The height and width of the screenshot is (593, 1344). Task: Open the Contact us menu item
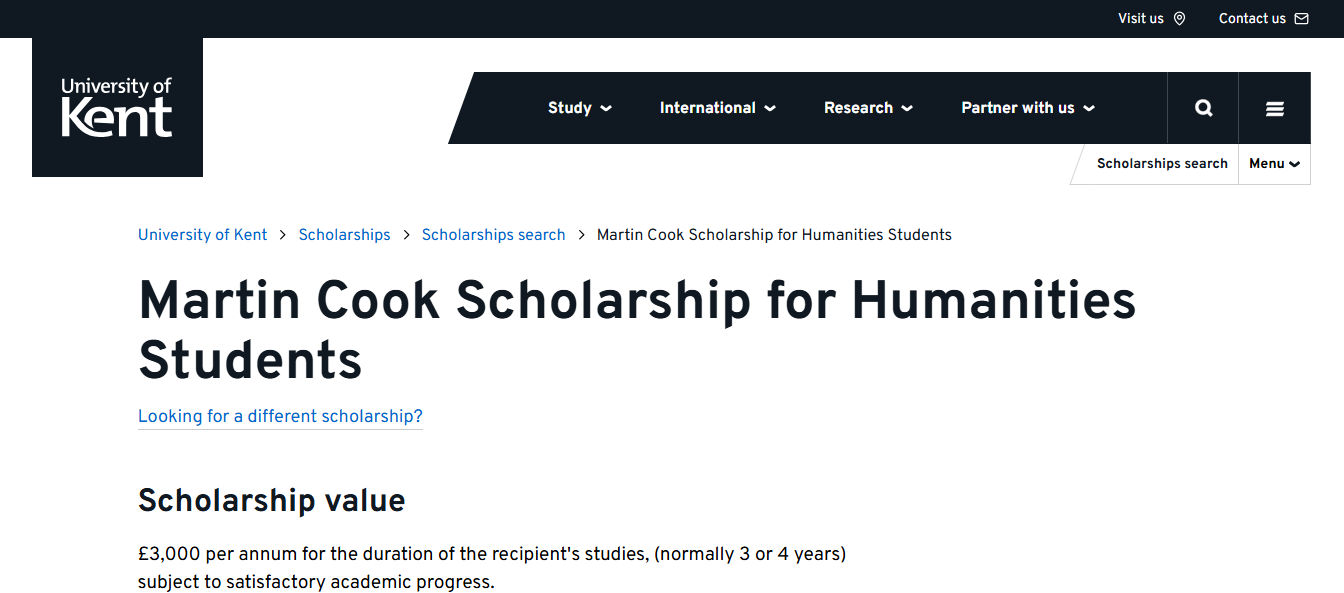tap(1252, 18)
